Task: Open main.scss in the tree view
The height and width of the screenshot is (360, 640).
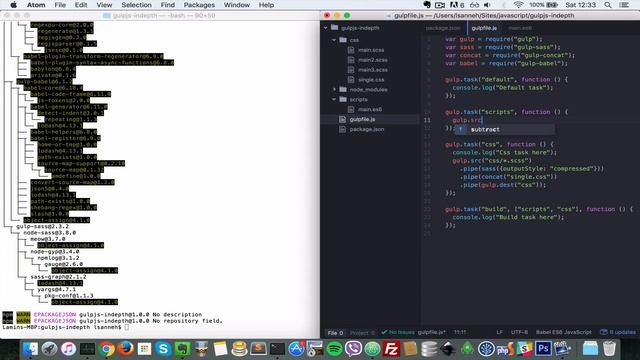Action: coord(371,50)
